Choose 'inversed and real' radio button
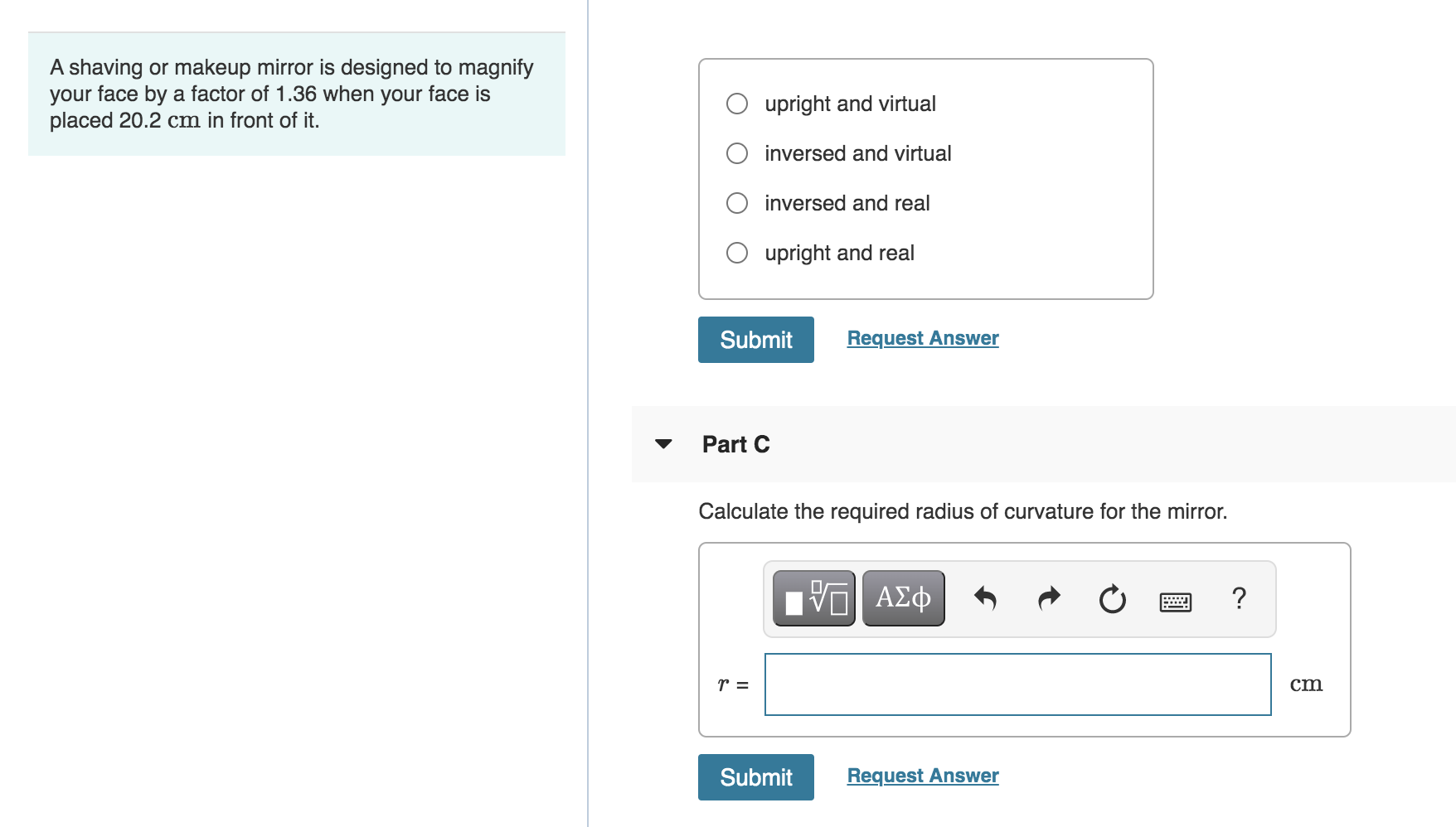Screen dimensions: 1456x827 tap(737, 203)
